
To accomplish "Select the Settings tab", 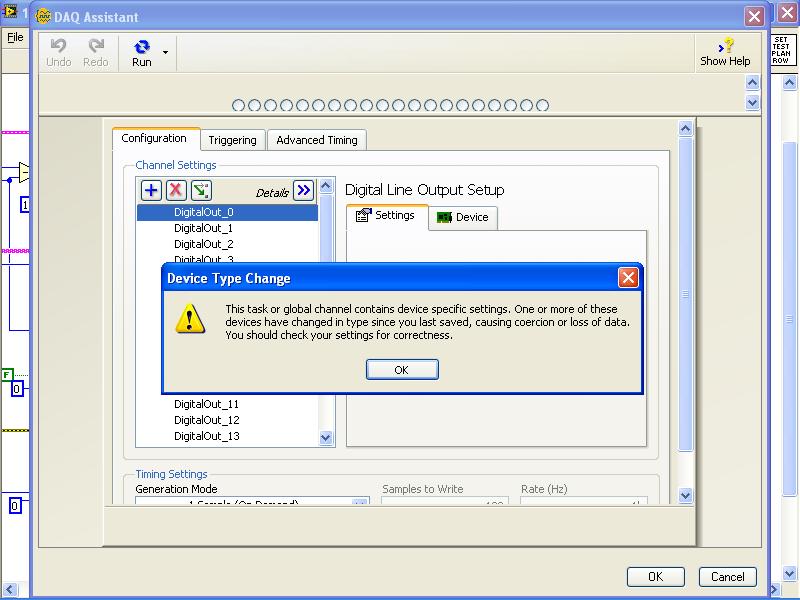I will point(386,216).
